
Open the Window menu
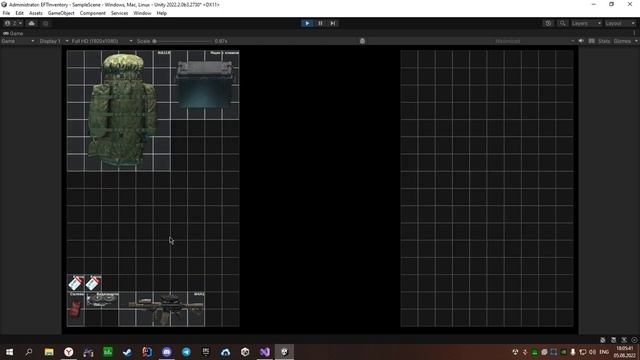coord(142,13)
